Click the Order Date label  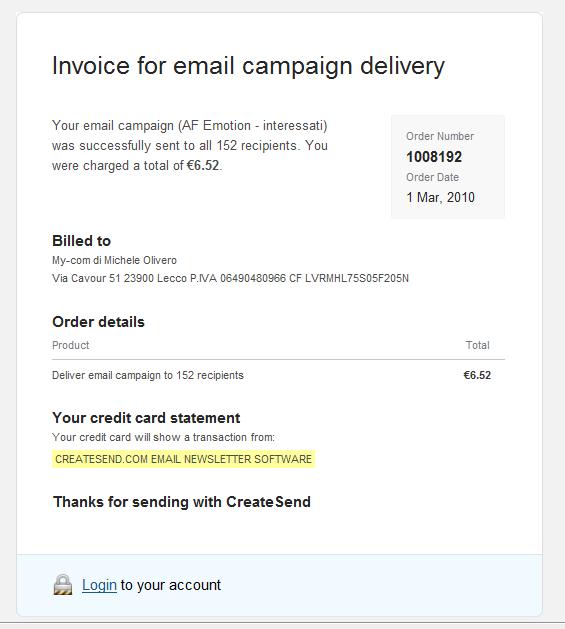point(432,177)
